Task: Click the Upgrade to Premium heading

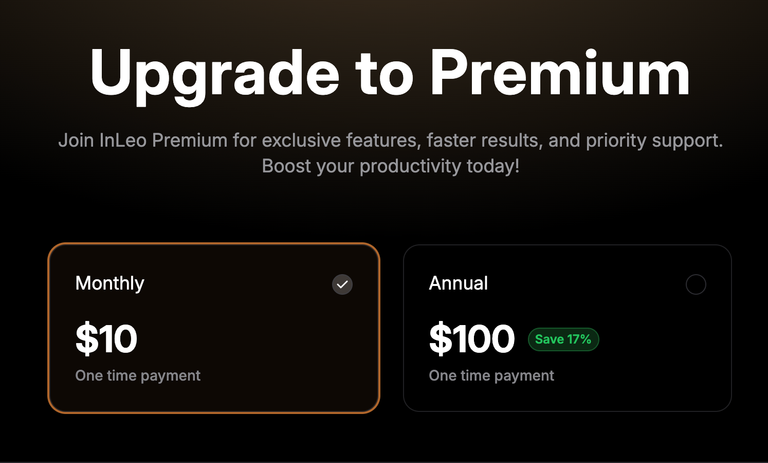Action: [390, 74]
